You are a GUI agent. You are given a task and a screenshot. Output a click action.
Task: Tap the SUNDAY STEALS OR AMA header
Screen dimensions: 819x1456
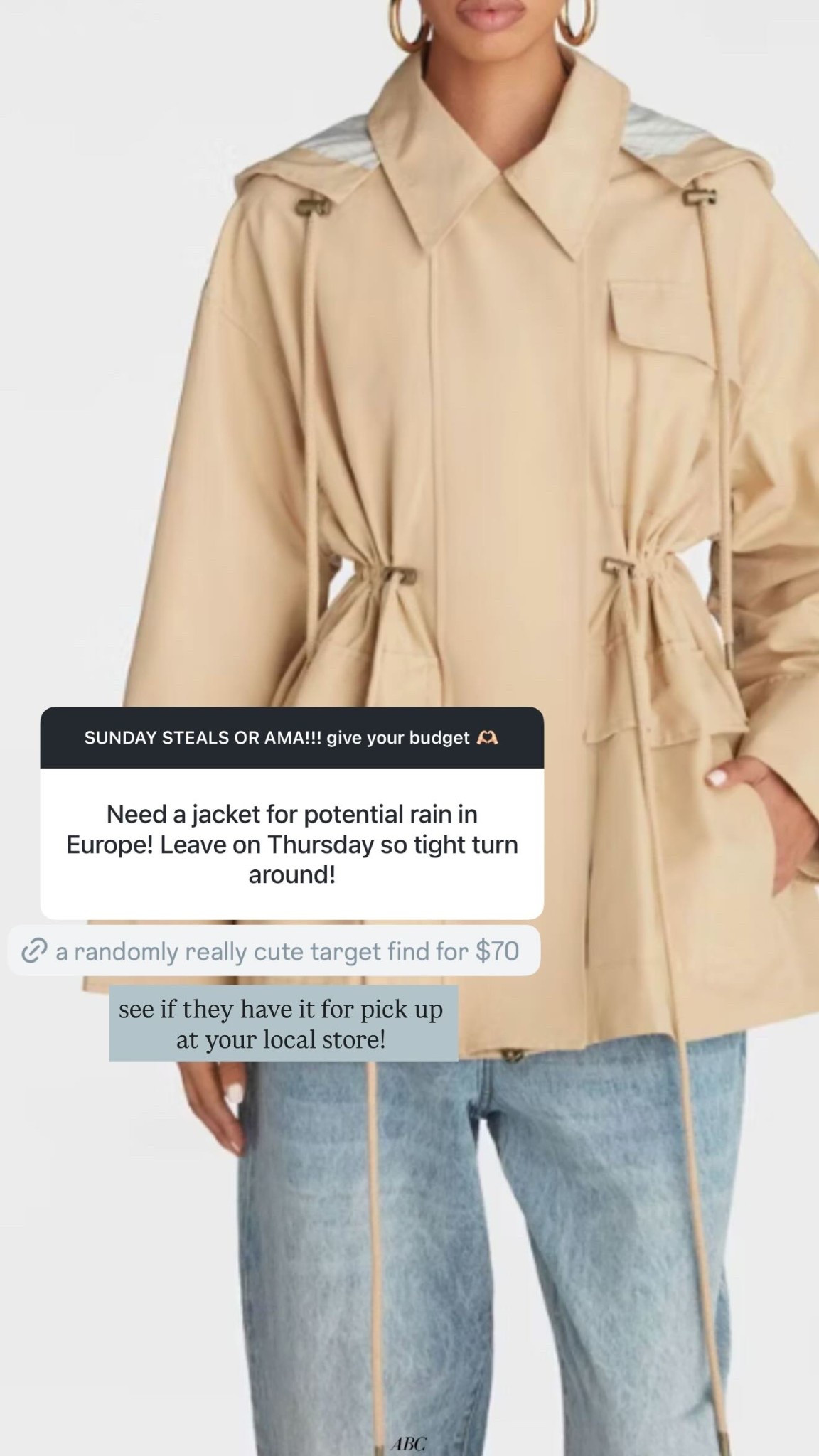coord(291,738)
